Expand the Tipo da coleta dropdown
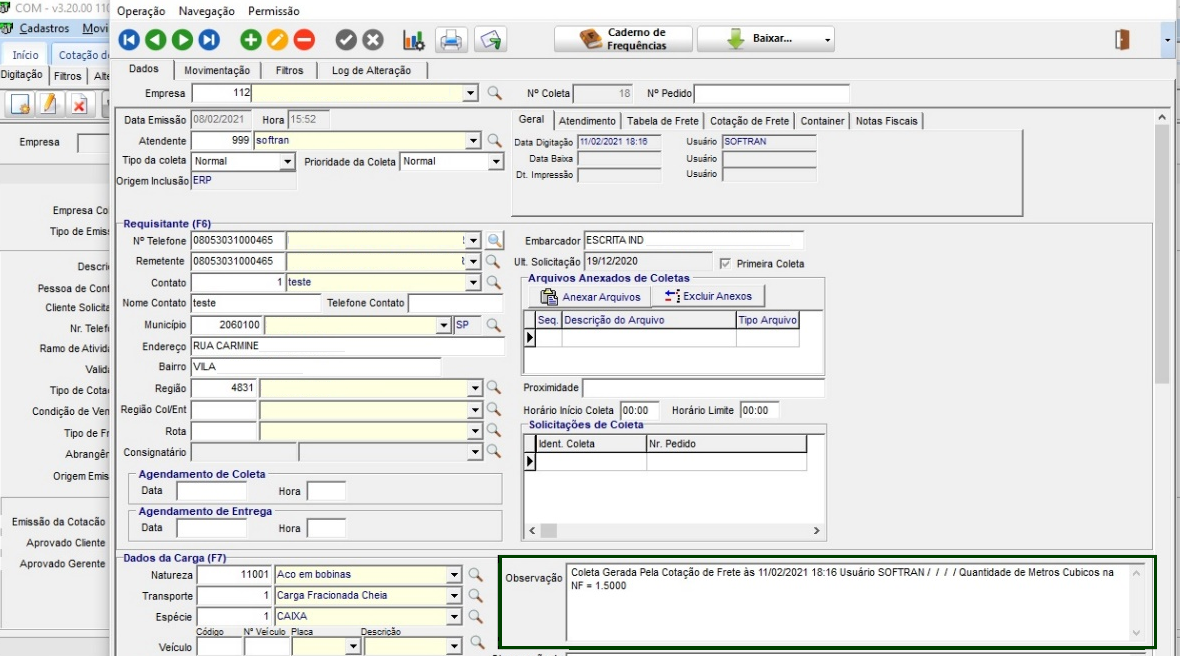The width and height of the screenshot is (1180, 656). [x=288, y=162]
